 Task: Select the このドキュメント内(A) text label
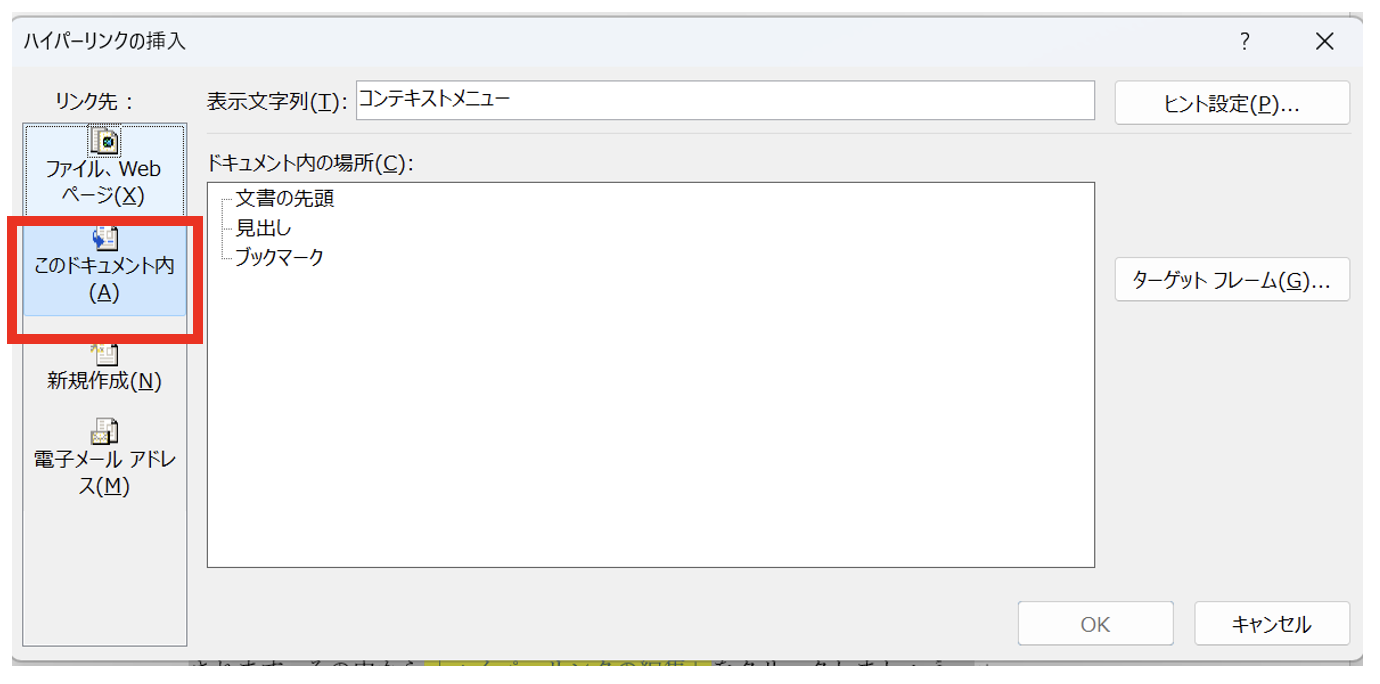pos(104,279)
